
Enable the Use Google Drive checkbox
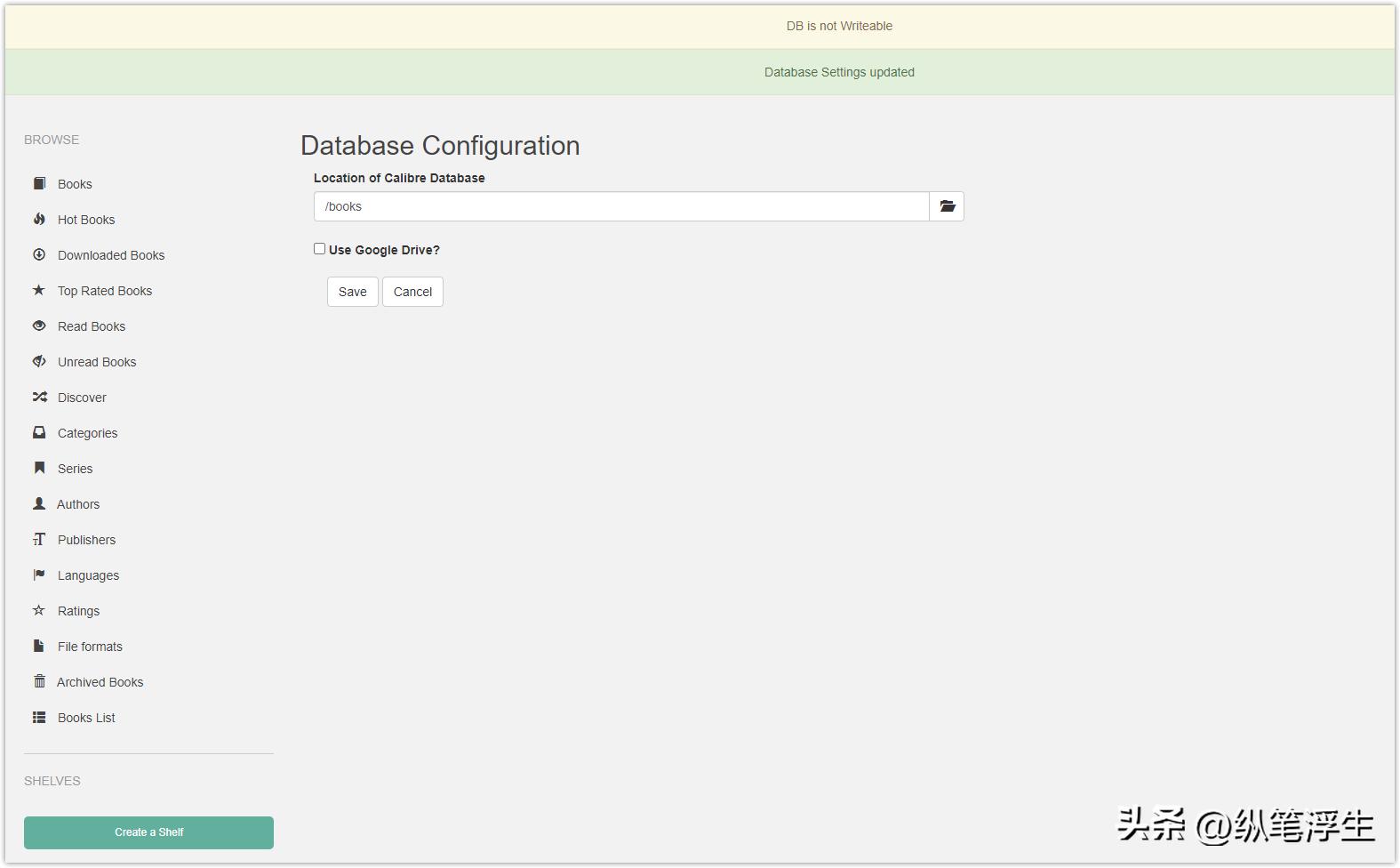pyautogui.click(x=319, y=249)
